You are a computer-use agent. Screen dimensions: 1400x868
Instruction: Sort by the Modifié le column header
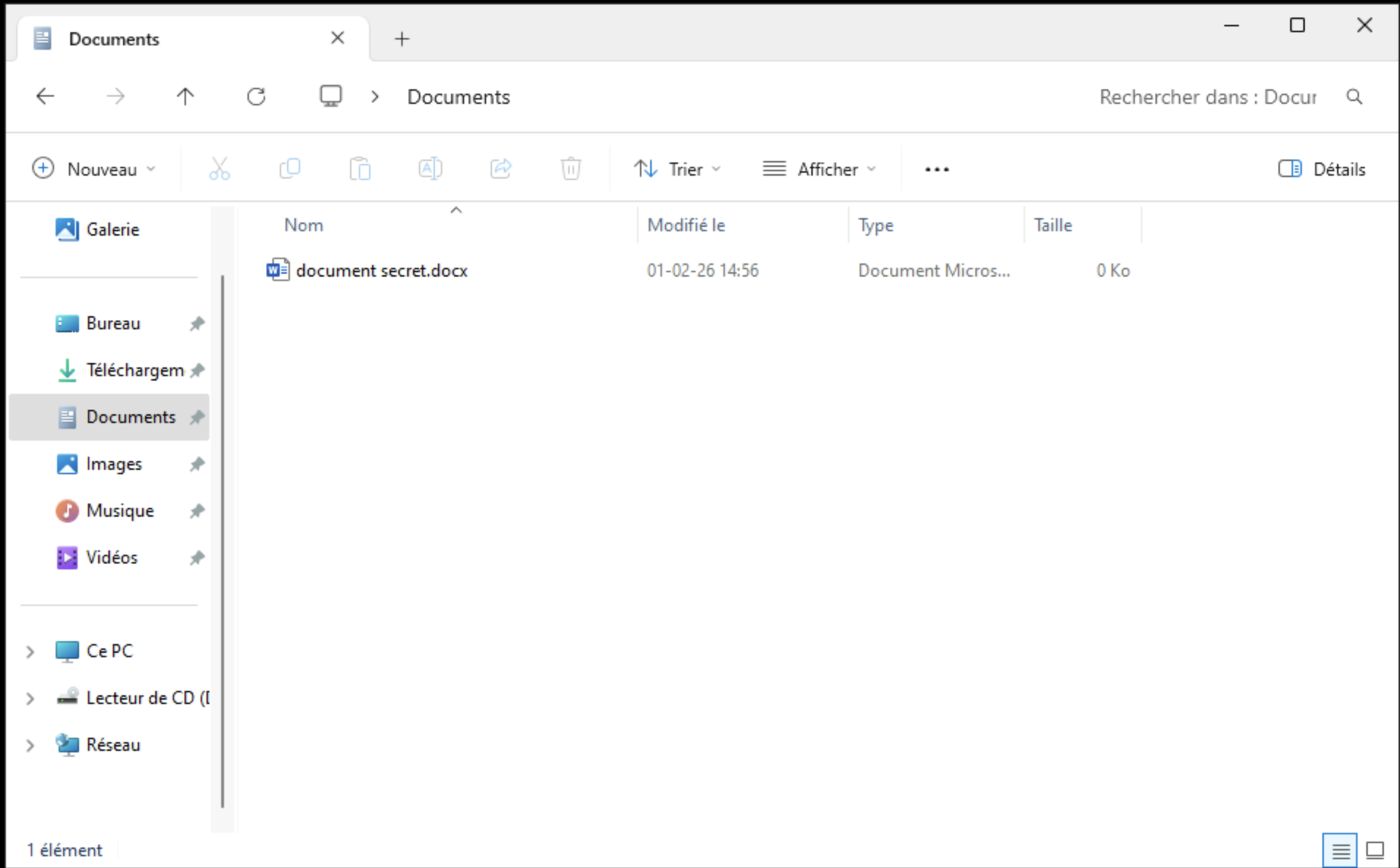[x=743, y=225]
